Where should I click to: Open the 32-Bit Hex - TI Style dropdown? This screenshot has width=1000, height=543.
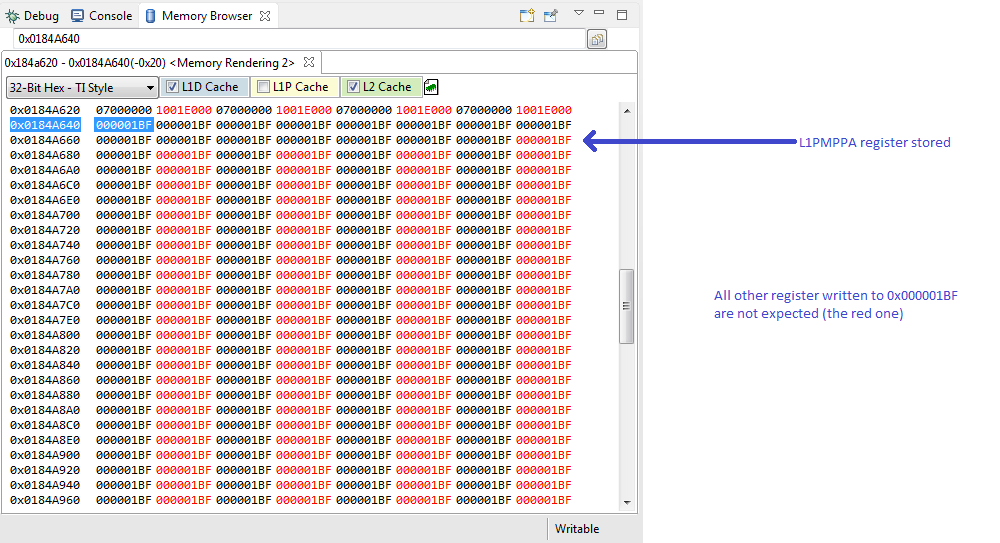click(82, 87)
